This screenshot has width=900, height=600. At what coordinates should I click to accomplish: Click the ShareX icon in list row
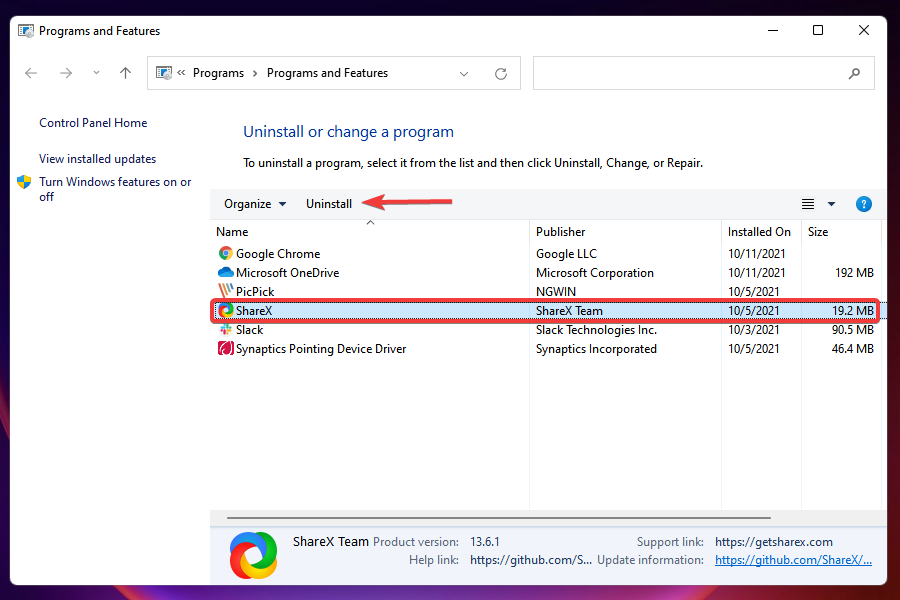(226, 310)
